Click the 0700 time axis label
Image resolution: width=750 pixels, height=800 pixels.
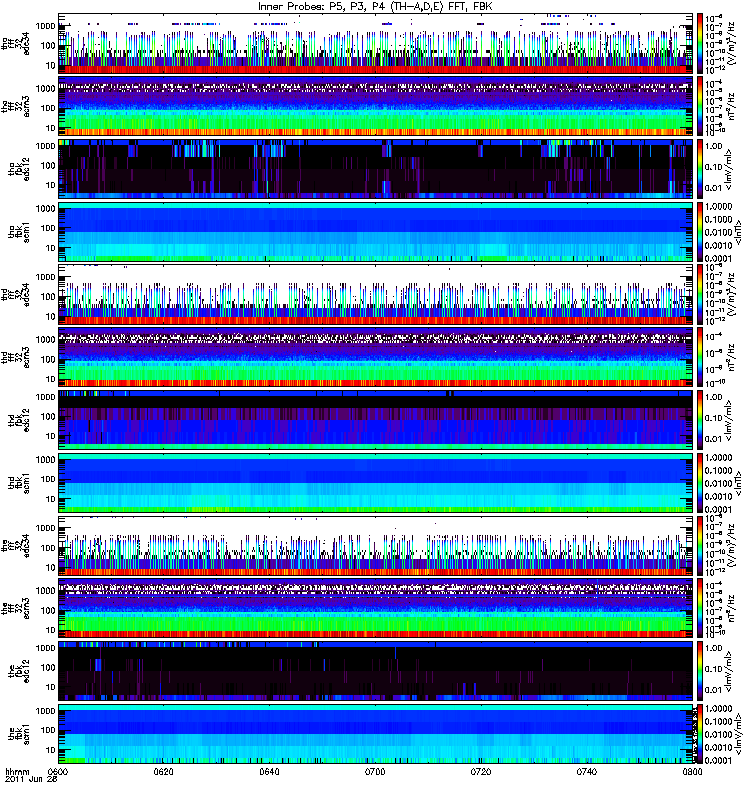pyautogui.click(x=375, y=771)
